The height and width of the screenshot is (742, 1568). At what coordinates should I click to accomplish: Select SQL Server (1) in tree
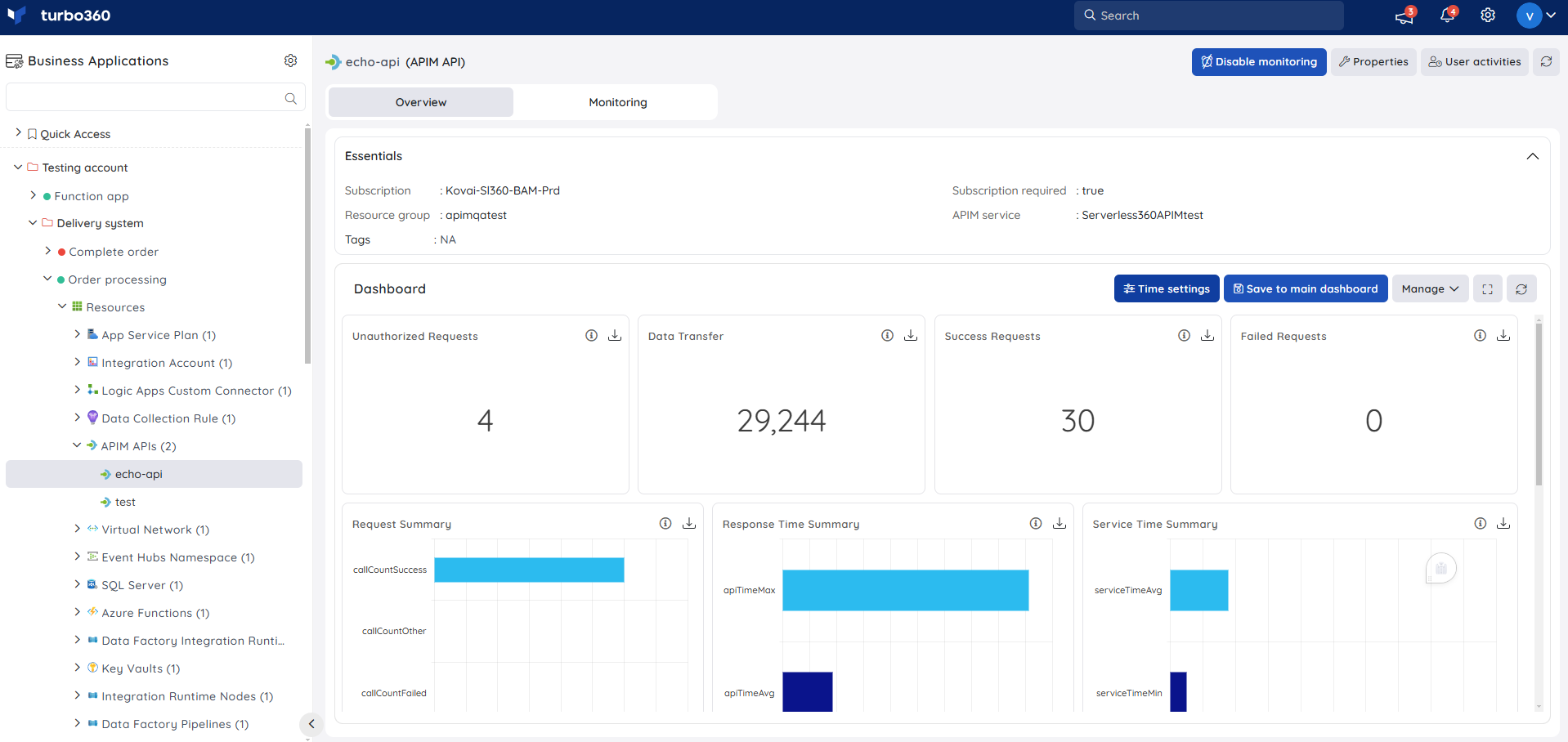point(142,585)
